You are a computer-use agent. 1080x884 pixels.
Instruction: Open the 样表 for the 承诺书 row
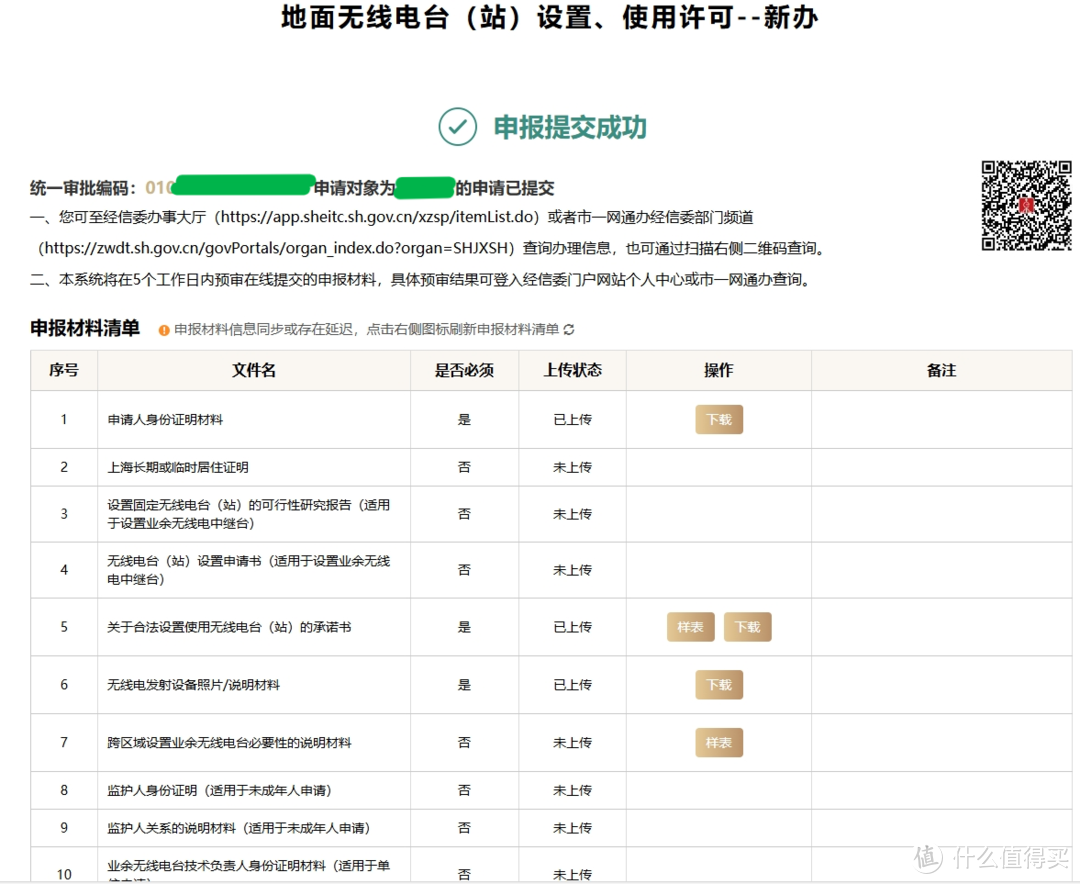tap(690, 627)
